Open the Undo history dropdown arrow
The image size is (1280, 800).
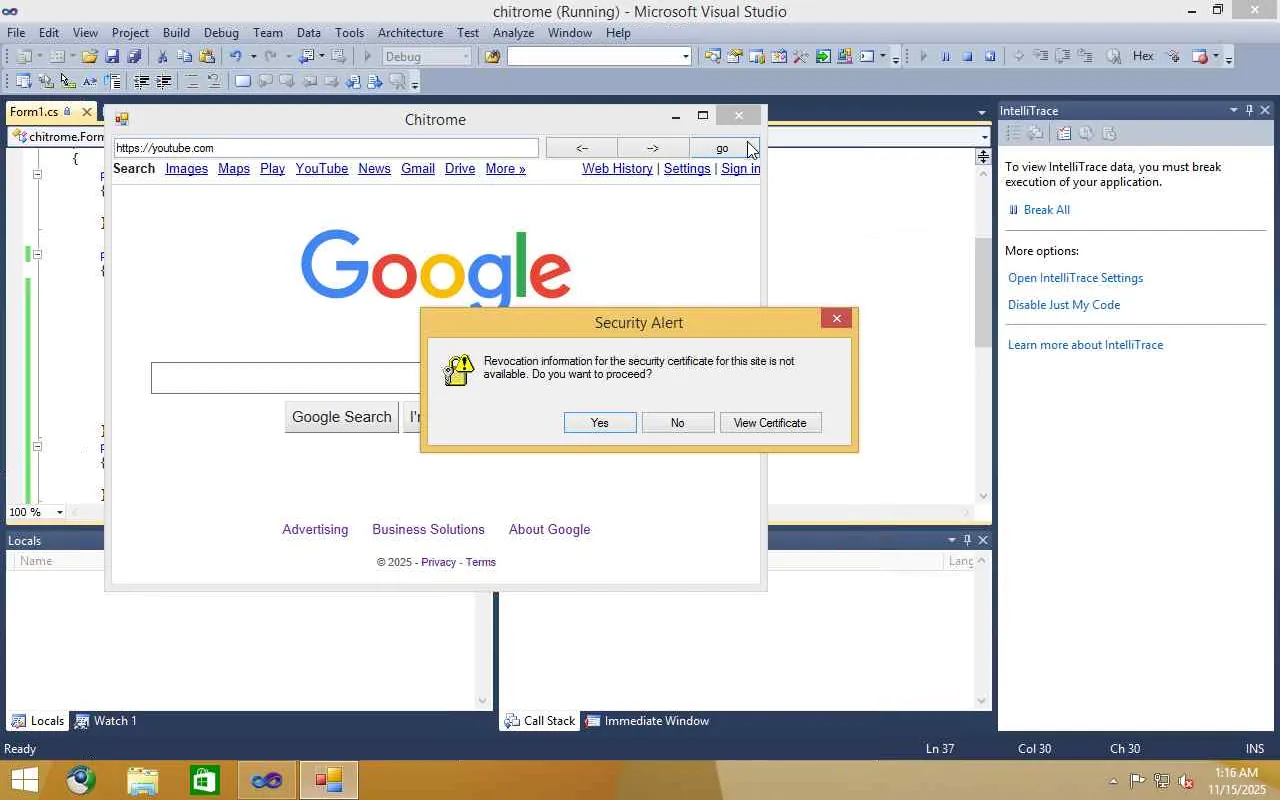tap(253, 57)
